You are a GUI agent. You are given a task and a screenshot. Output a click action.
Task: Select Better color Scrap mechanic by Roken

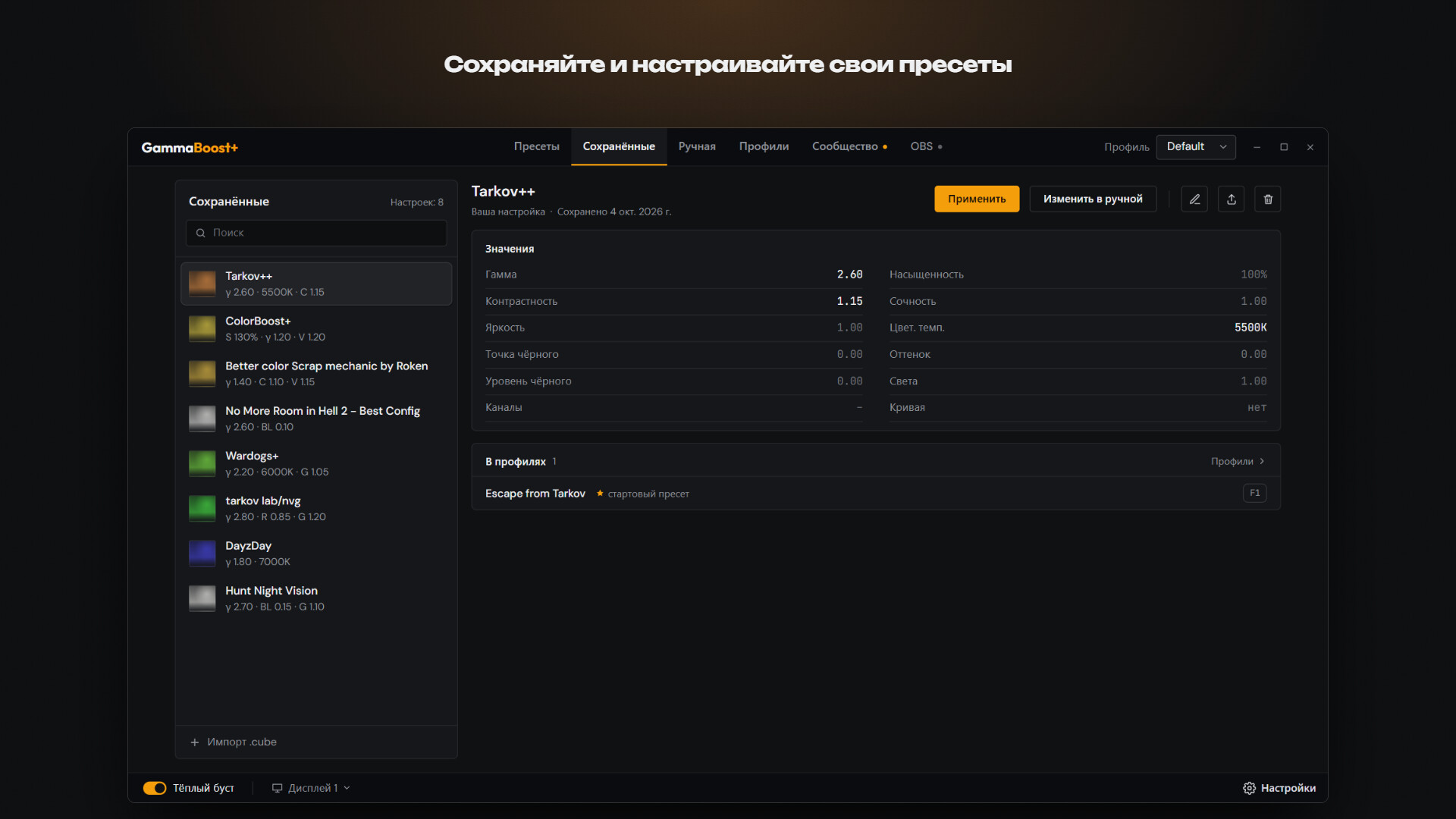316,374
